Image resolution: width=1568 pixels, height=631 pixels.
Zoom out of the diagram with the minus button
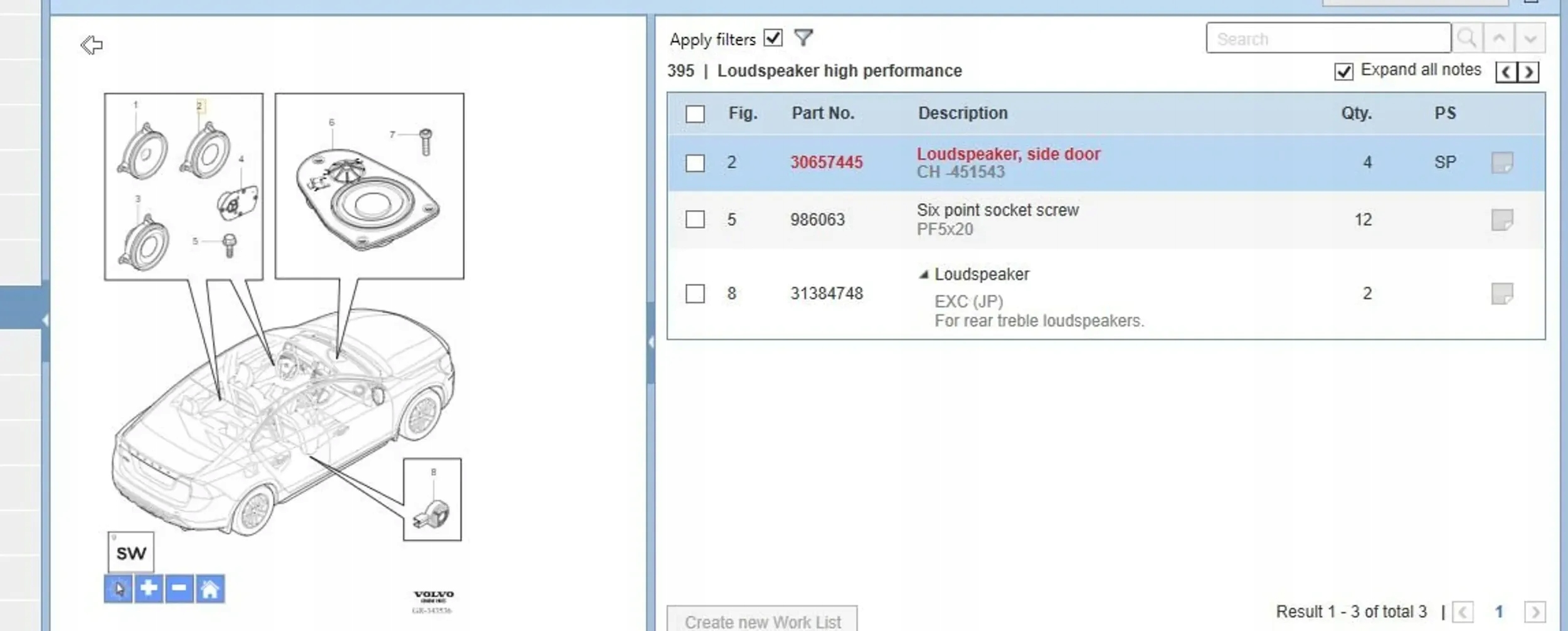tap(179, 588)
